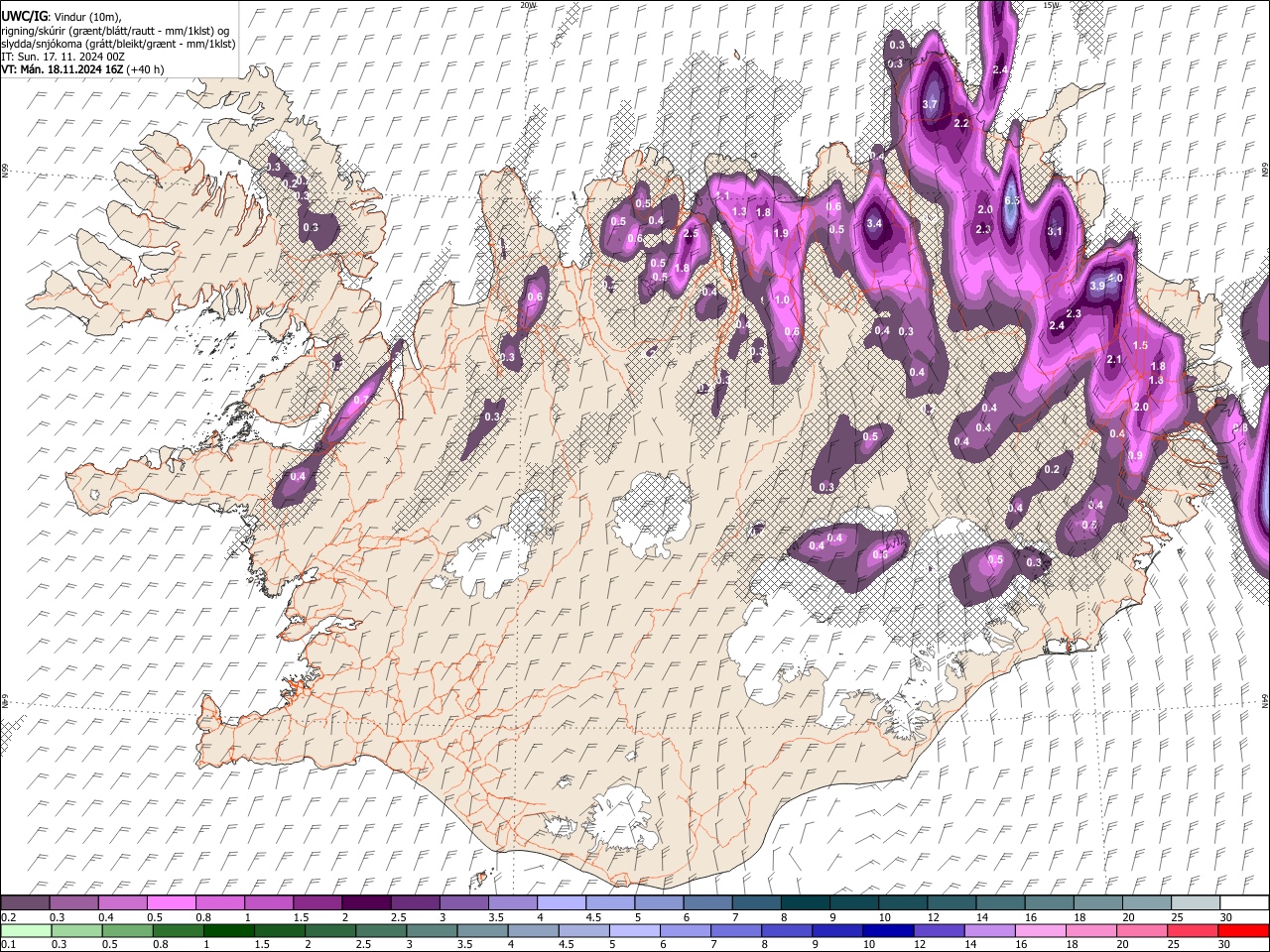Click the light pink 16 swatch in the lower legend row
The height and width of the screenshot is (952, 1270).
point(1041,930)
